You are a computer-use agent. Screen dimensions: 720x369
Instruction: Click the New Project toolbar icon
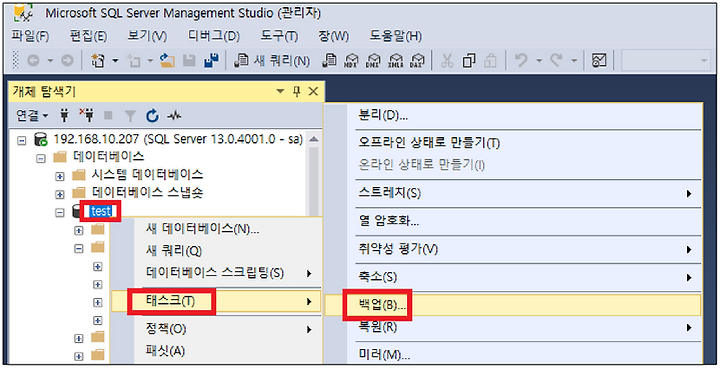coord(98,60)
